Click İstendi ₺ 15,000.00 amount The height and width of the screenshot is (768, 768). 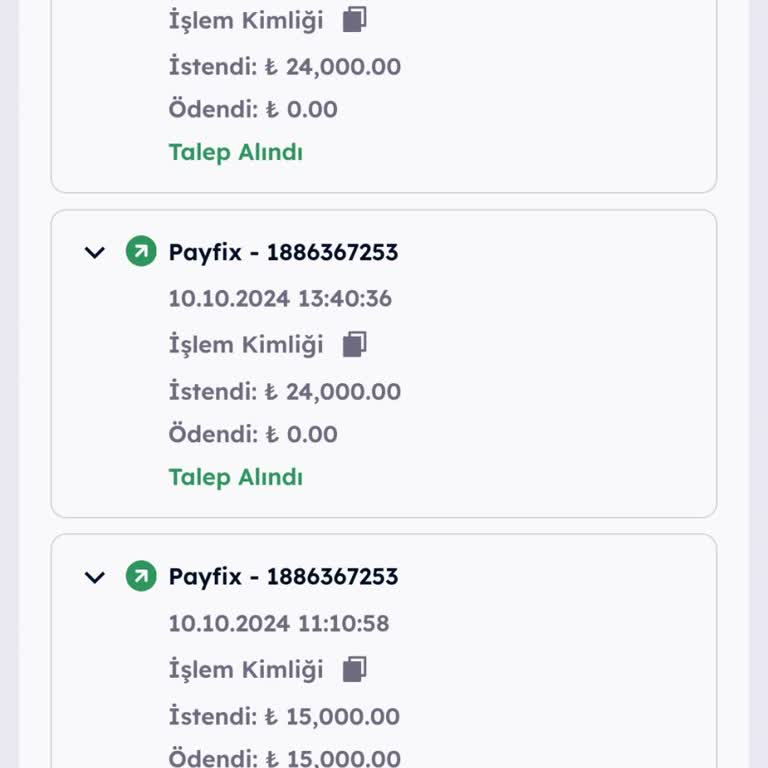pos(285,717)
